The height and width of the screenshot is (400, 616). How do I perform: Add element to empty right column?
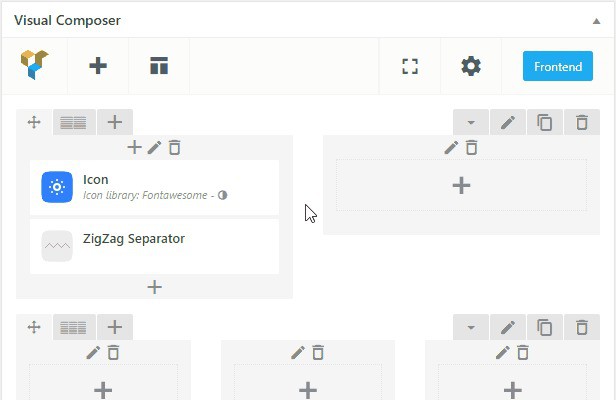coord(461,185)
